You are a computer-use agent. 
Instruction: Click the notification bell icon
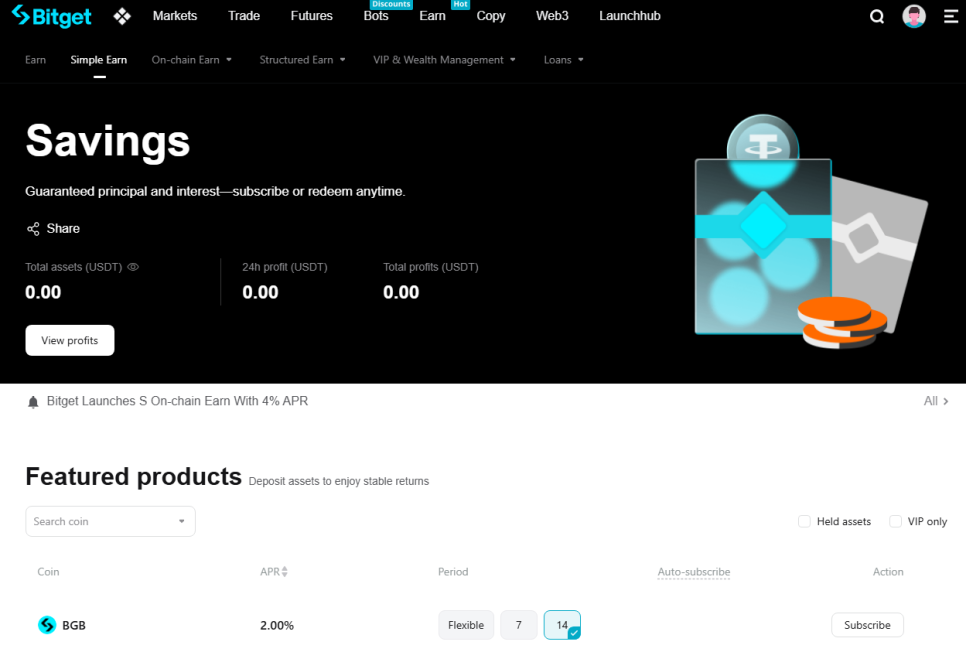(x=33, y=402)
